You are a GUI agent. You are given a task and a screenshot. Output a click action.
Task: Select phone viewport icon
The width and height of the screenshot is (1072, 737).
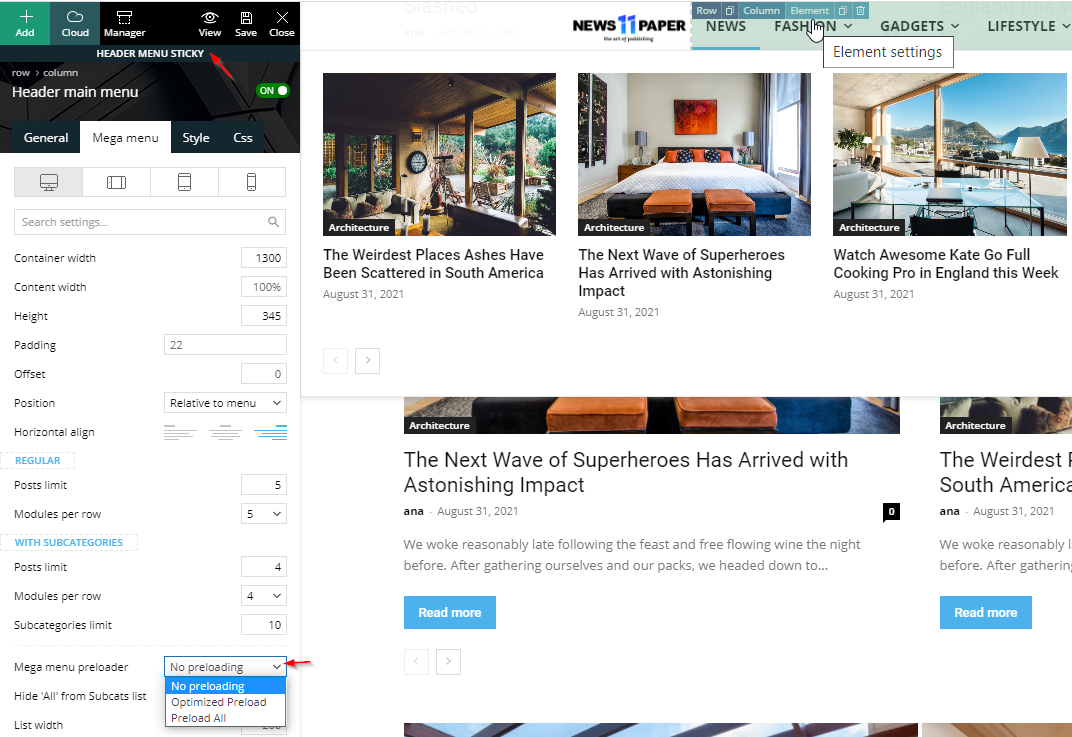[x=251, y=182]
